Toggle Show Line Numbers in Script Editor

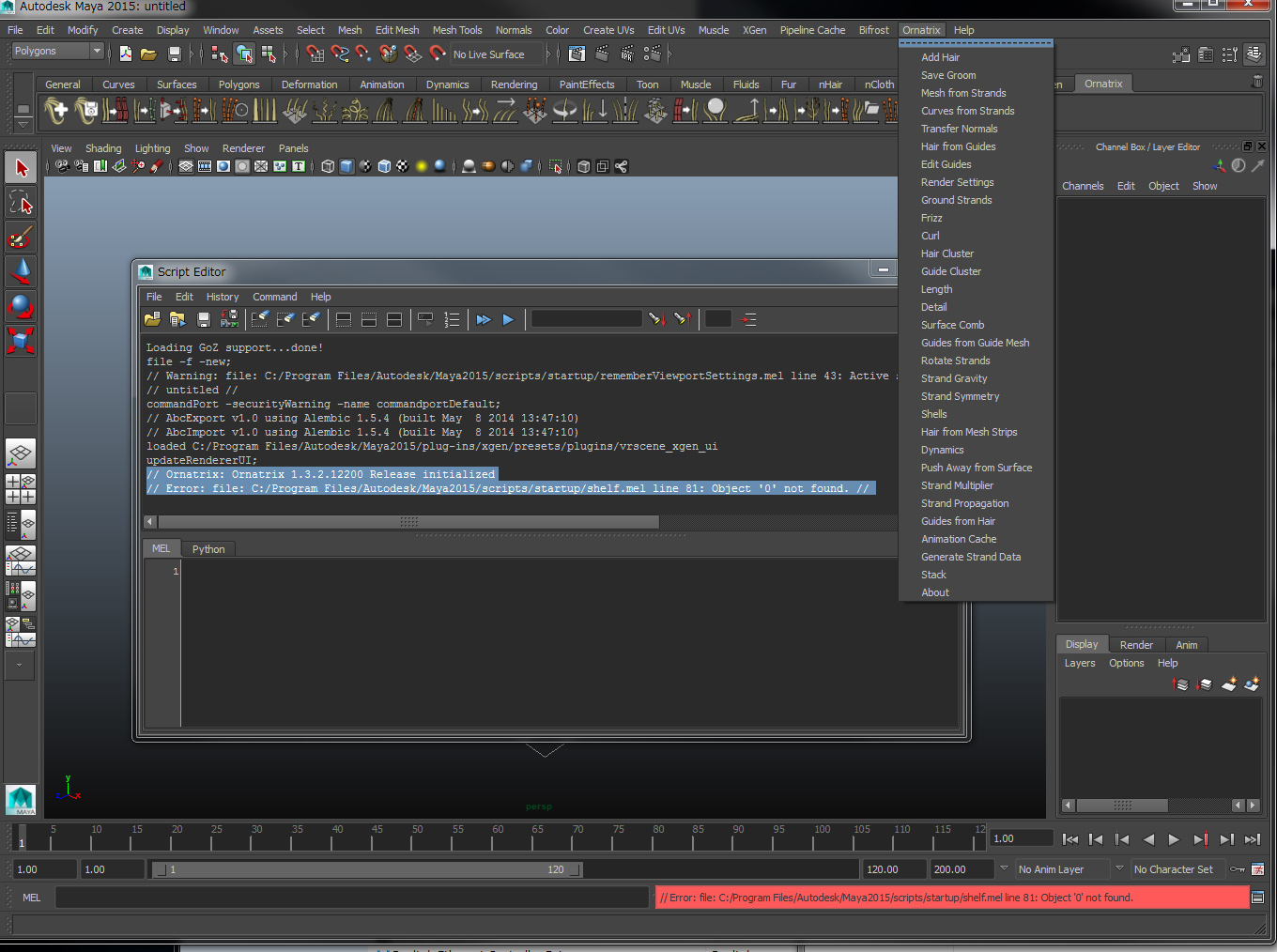[452, 320]
